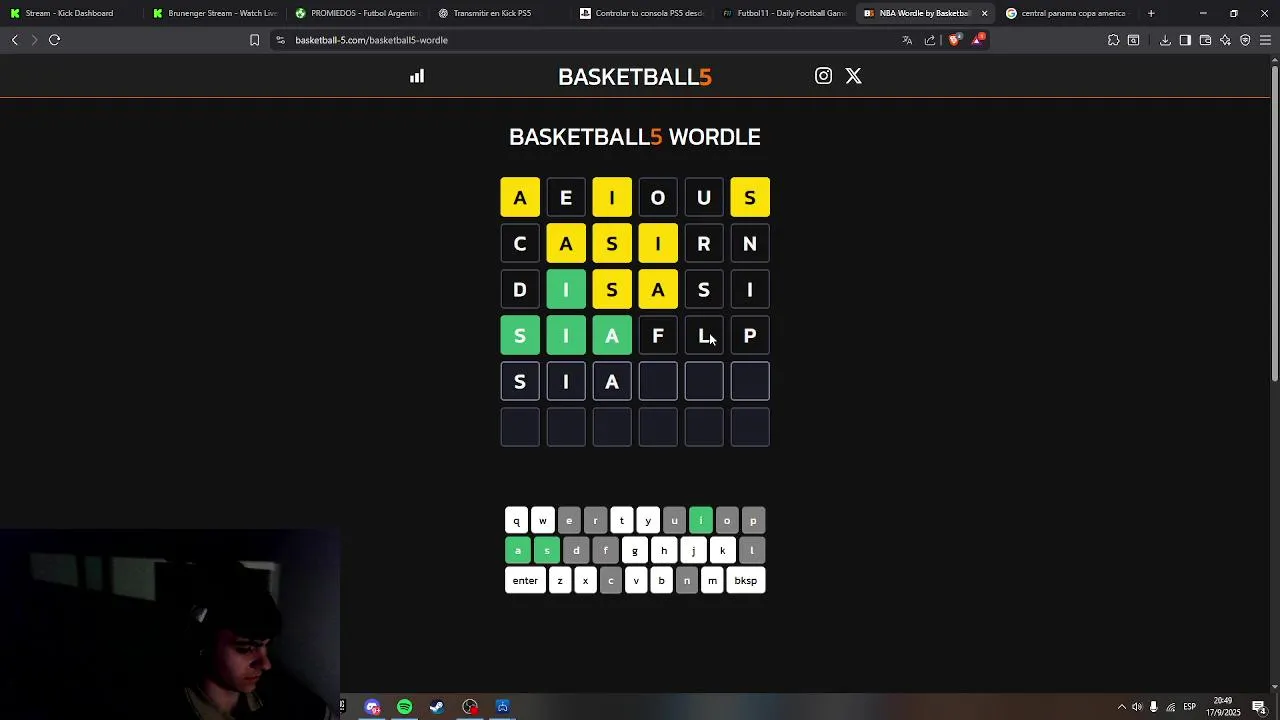
Task: Open a new browser tab
Action: coord(1151,13)
